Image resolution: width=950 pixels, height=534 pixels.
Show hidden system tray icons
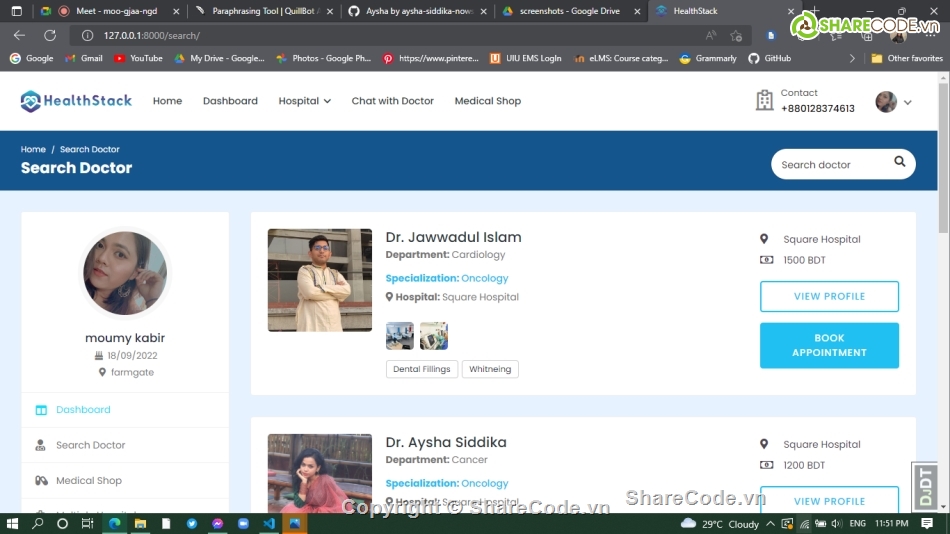pyautogui.click(x=770, y=524)
